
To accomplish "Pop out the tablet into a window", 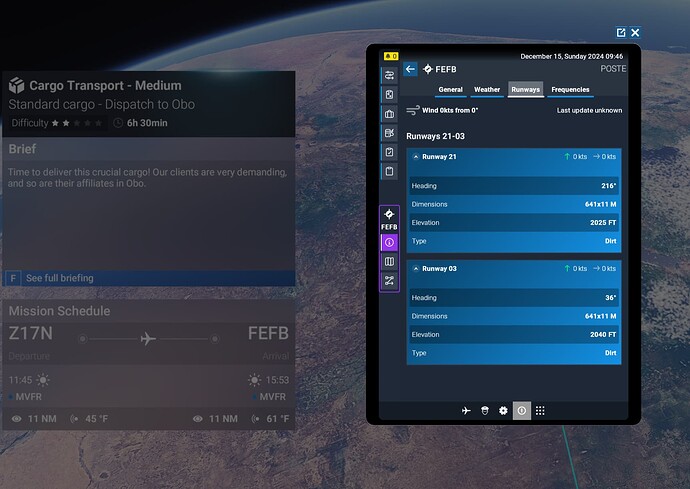I will [621, 33].
